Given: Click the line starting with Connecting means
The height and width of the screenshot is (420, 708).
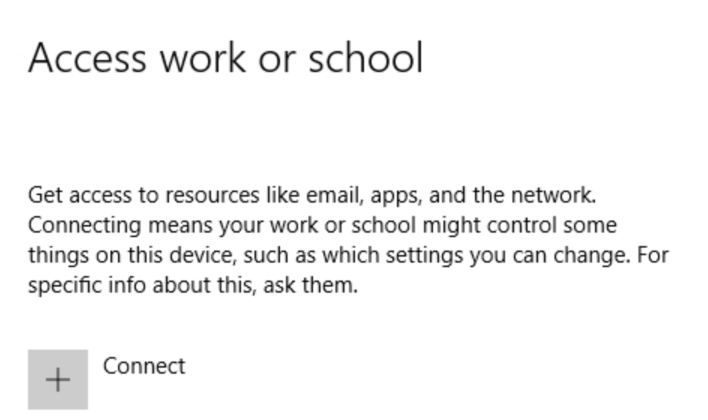Looking at the screenshot, I should 322,224.
